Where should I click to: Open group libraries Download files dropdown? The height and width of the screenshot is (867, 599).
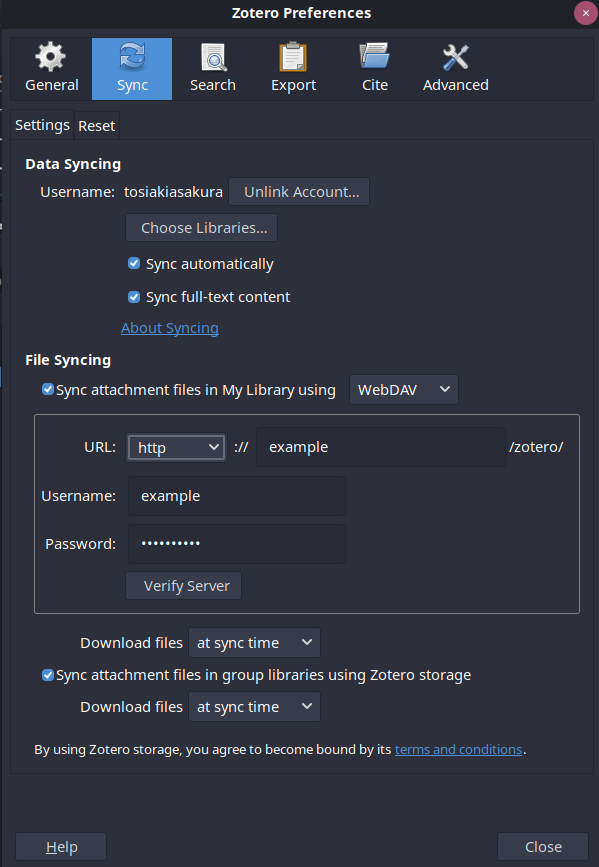[254, 707]
